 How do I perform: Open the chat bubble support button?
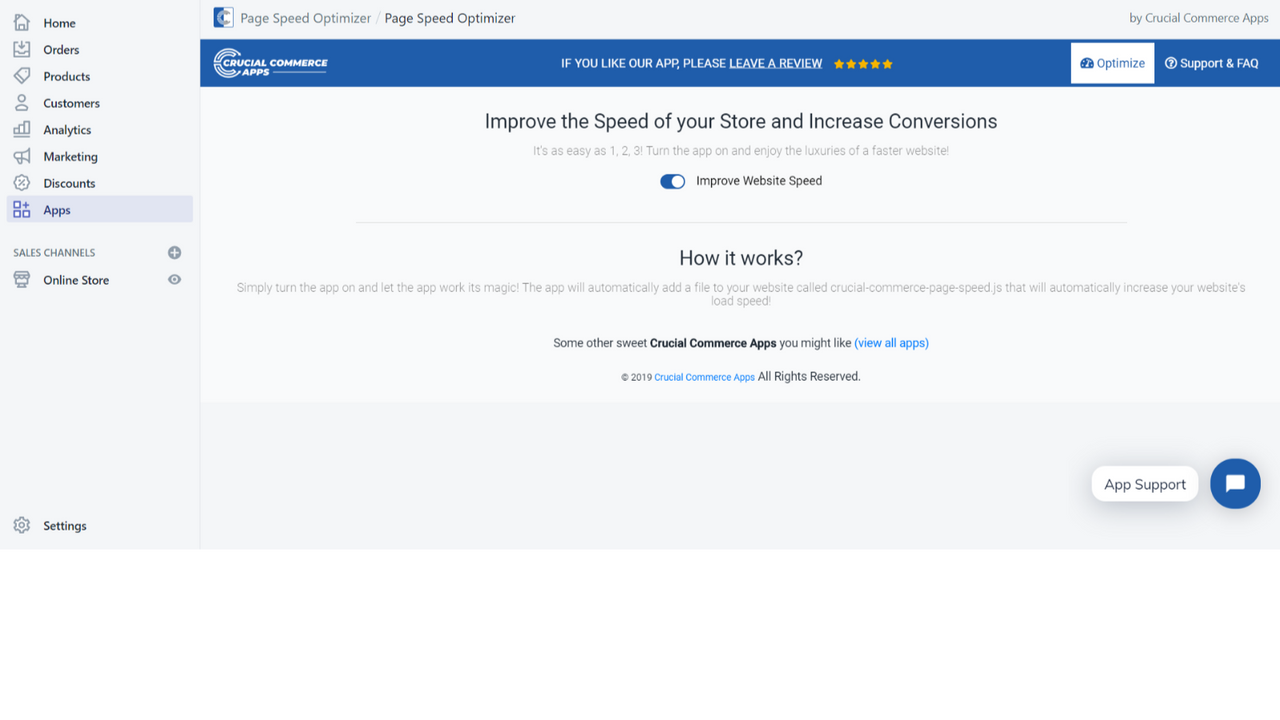pos(1235,484)
